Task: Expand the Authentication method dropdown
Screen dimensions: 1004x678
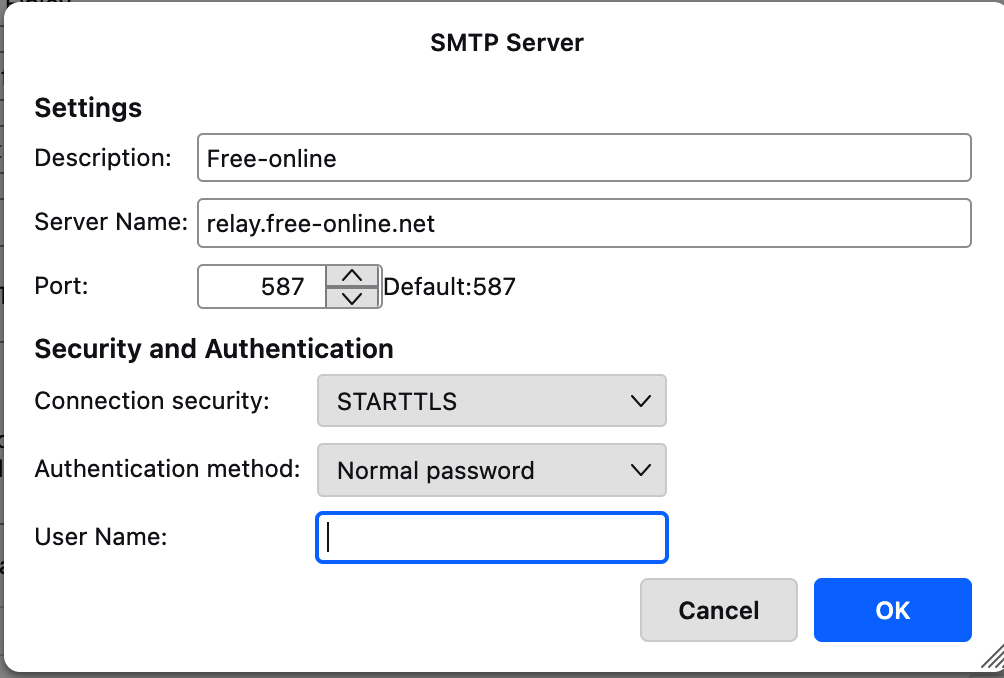Action: click(x=491, y=470)
